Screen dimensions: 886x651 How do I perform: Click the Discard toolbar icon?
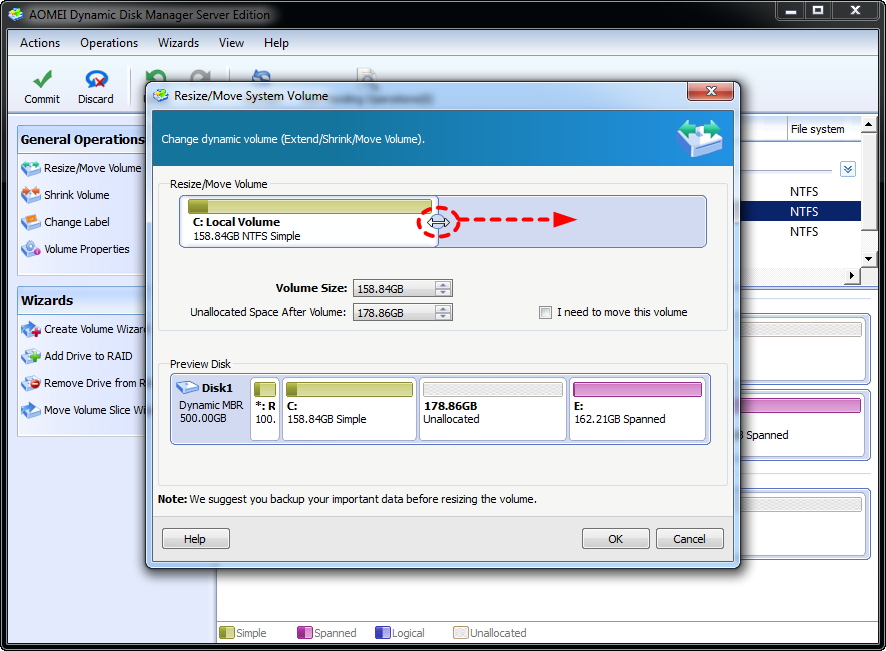coord(96,79)
